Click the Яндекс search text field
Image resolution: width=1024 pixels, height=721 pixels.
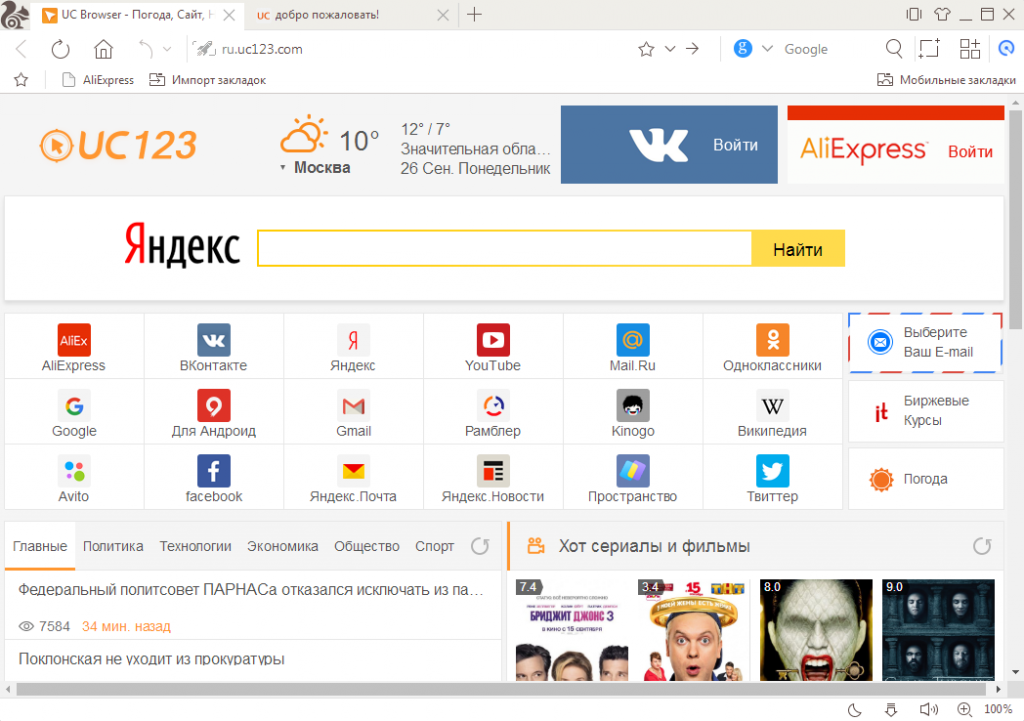pyautogui.click(x=504, y=248)
